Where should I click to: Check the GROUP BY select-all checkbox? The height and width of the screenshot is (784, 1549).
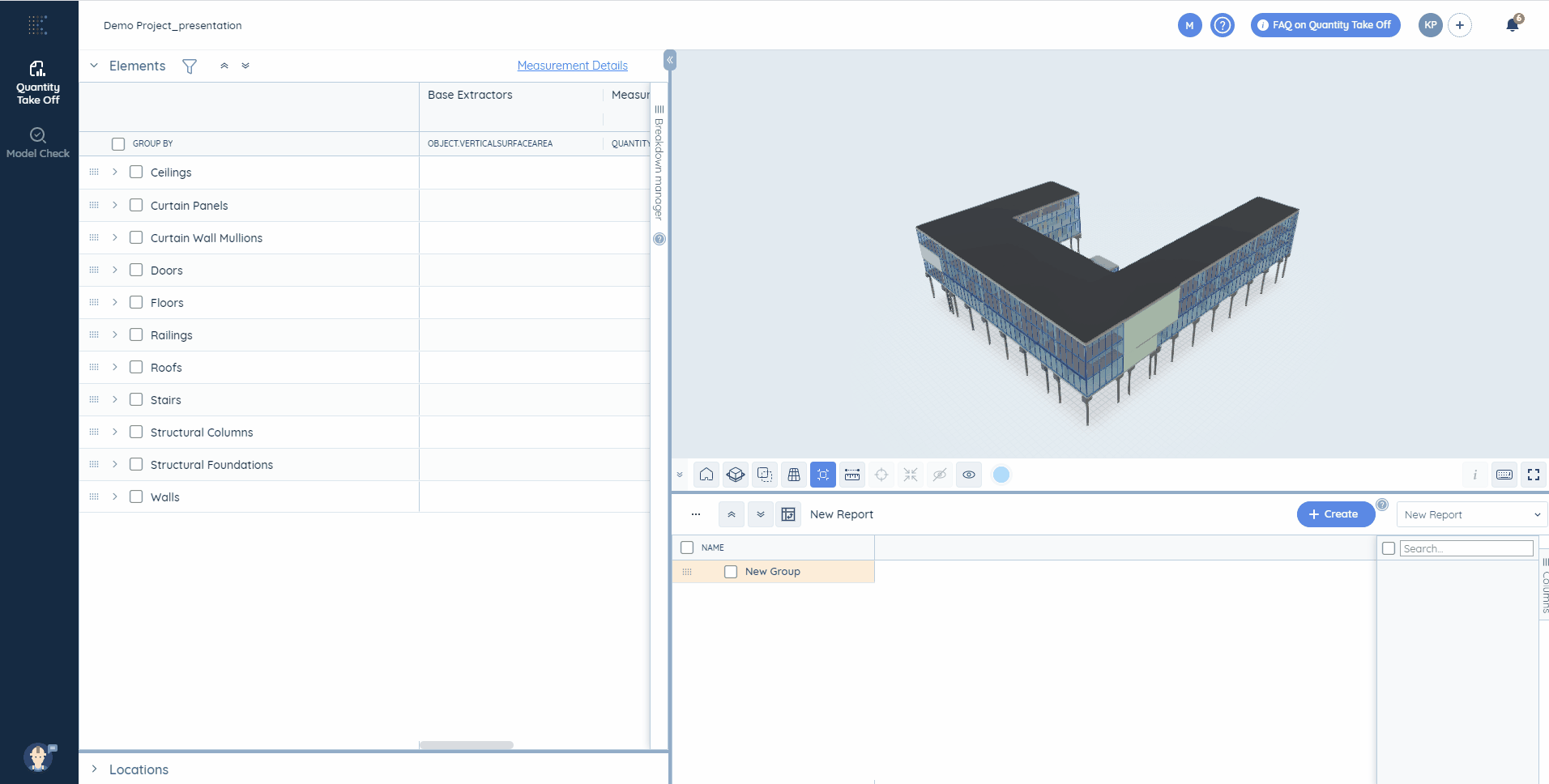pos(118,144)
